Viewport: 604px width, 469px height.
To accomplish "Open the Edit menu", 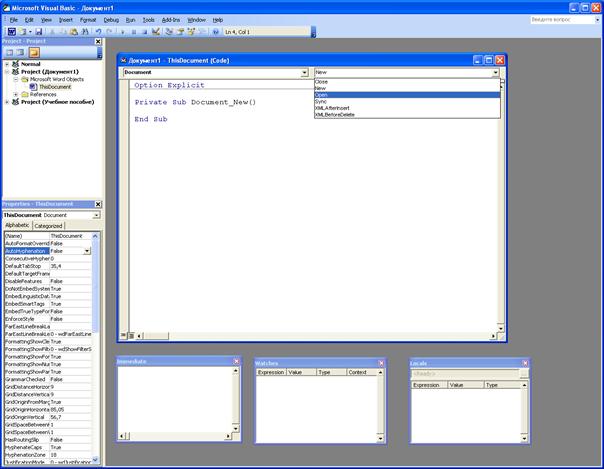I will 29,20.
